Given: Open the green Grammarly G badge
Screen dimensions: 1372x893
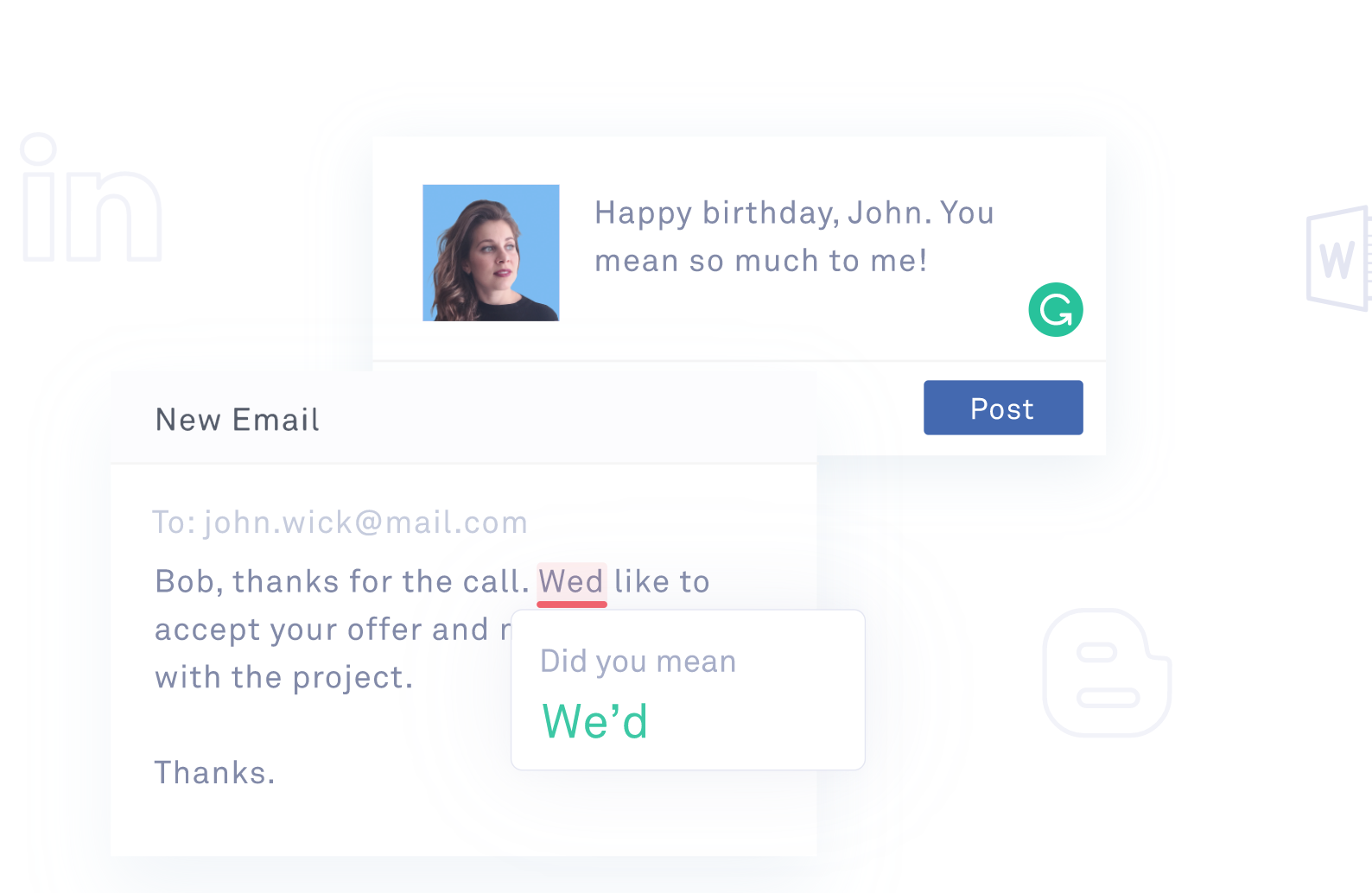Looking at the screenshot, I should (1055, 309).
